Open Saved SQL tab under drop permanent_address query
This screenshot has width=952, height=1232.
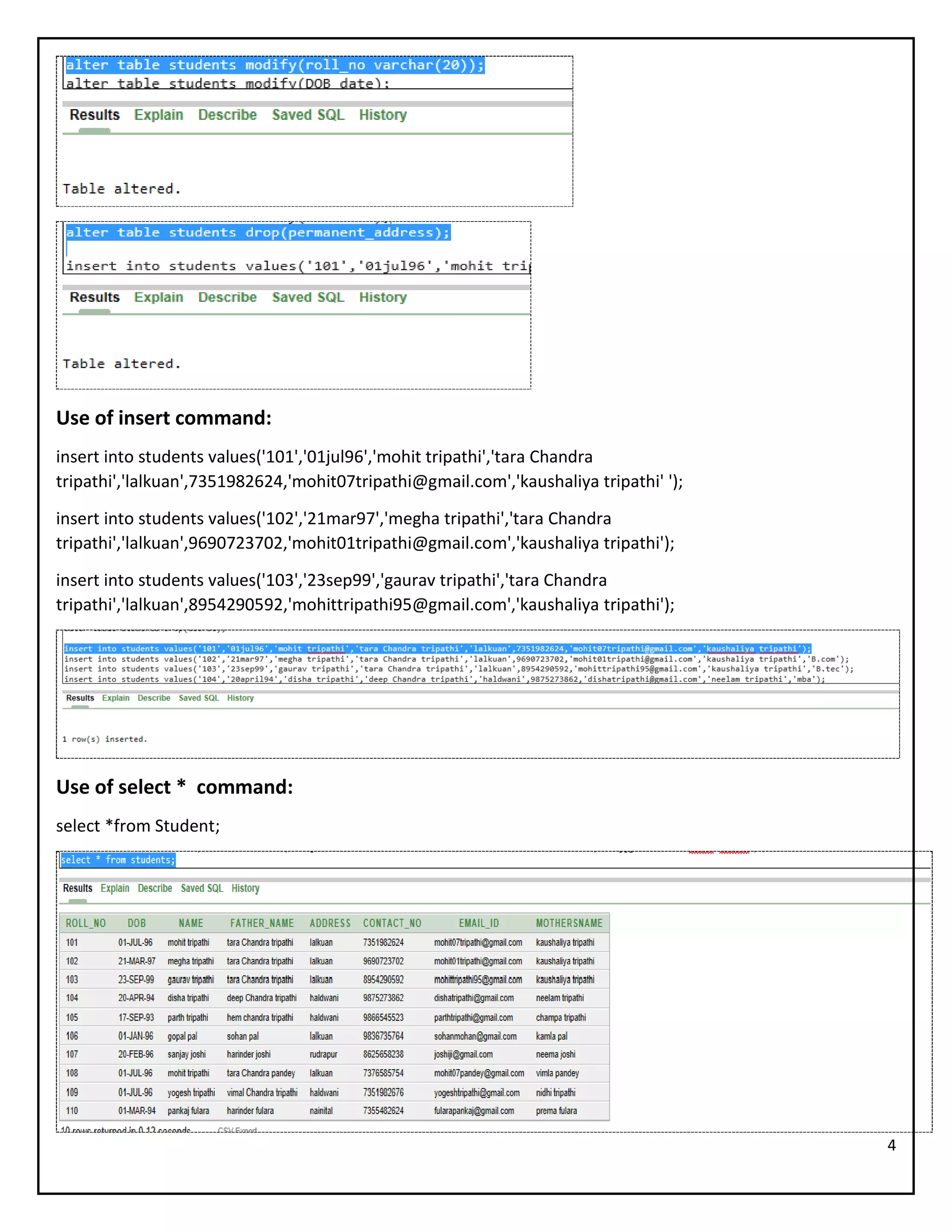pyautogui.click(x=308, y=297)
